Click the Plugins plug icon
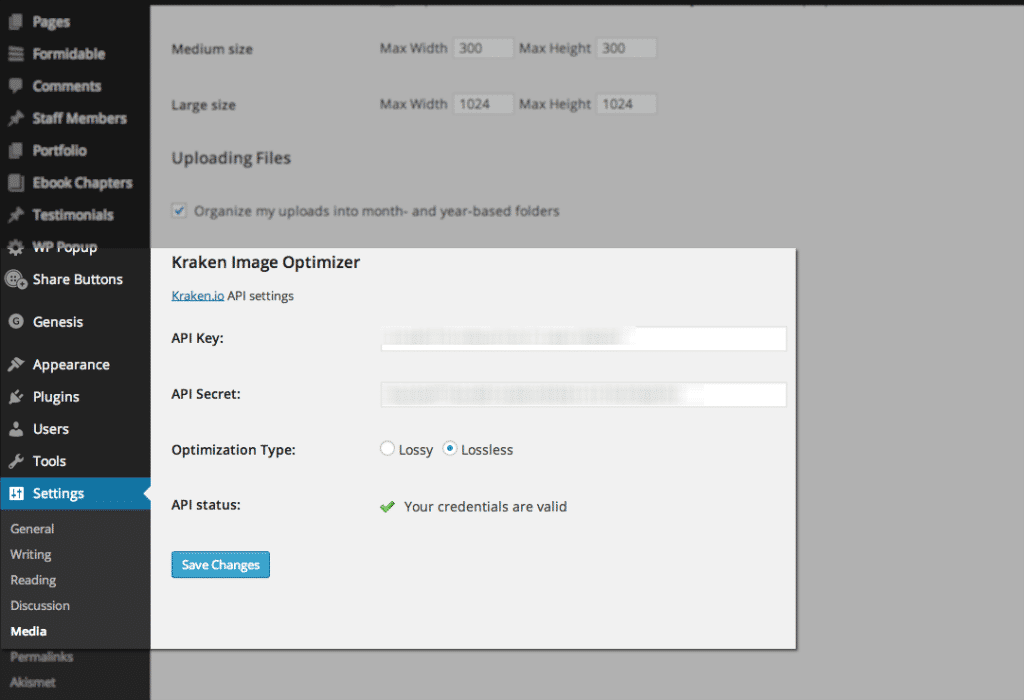This screenshot has width=1024, height=700. (16, 397)
